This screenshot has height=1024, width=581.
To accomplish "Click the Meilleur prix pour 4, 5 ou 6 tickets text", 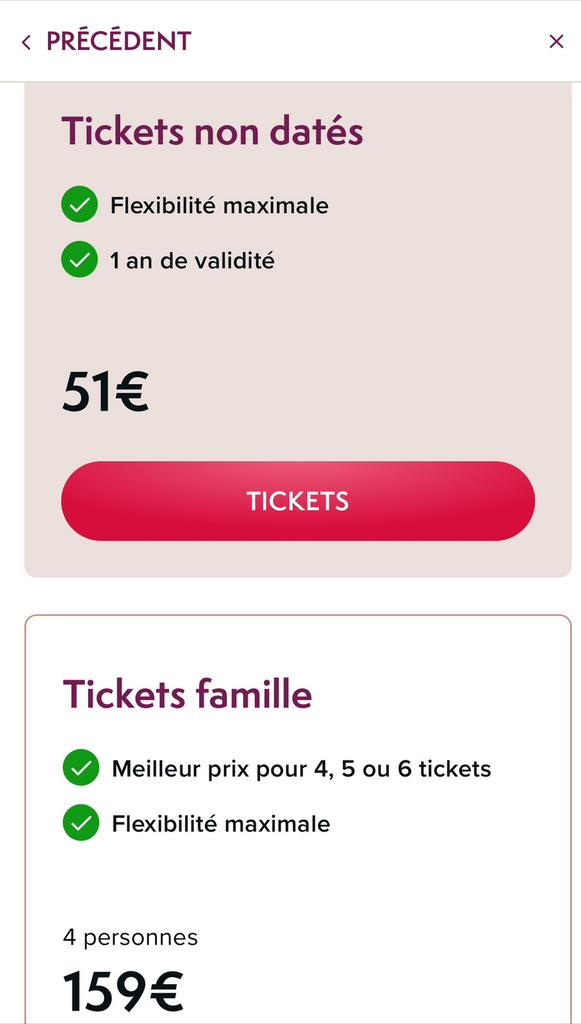I will point(300,768).
